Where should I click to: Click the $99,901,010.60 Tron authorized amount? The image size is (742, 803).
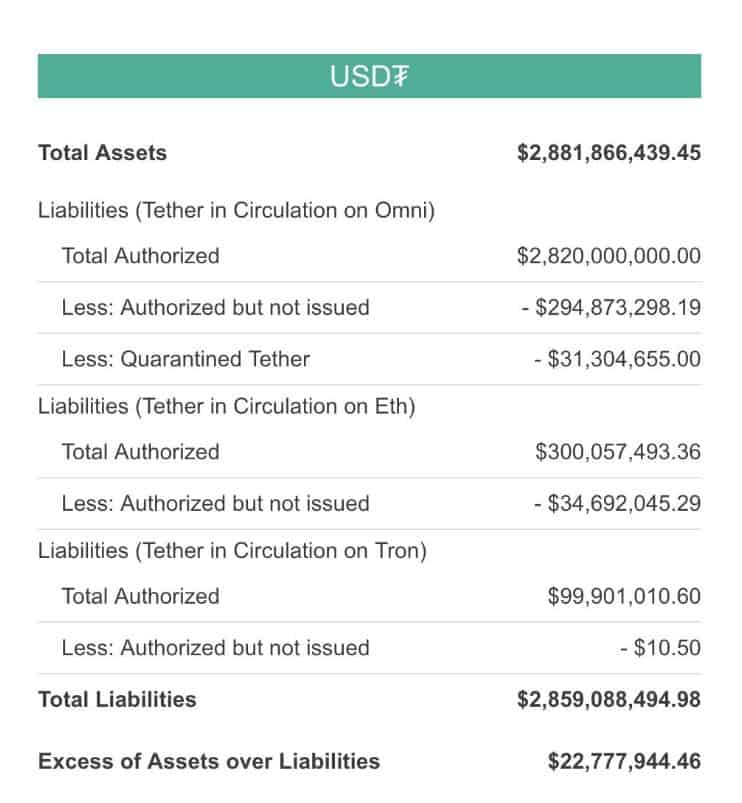click(x=623, y=597)
